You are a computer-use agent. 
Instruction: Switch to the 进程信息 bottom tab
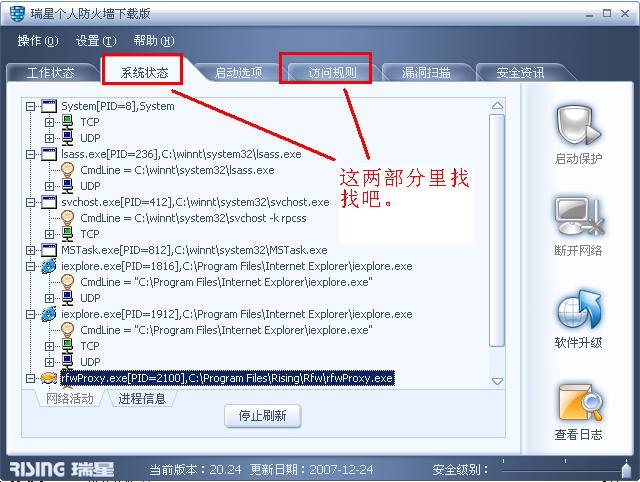coord(142,399)
